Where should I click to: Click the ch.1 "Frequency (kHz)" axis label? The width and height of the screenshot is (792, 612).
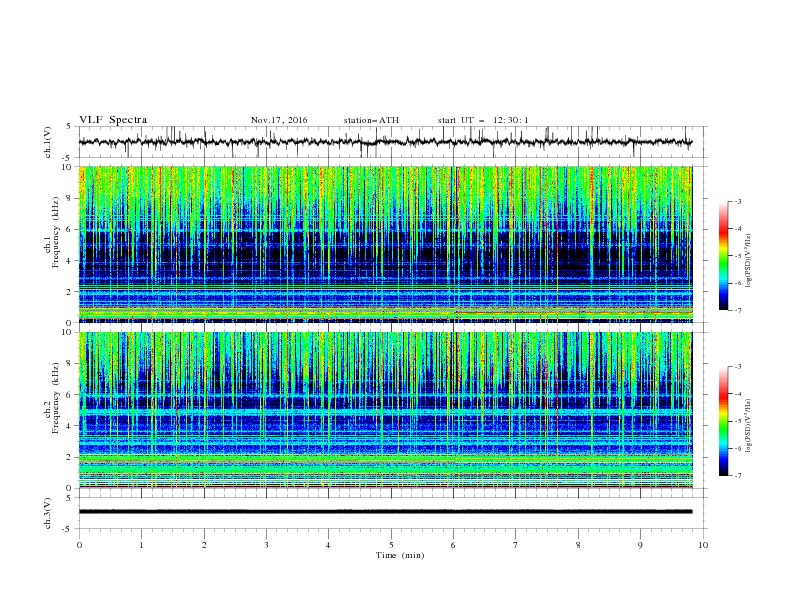coord(56,232)
